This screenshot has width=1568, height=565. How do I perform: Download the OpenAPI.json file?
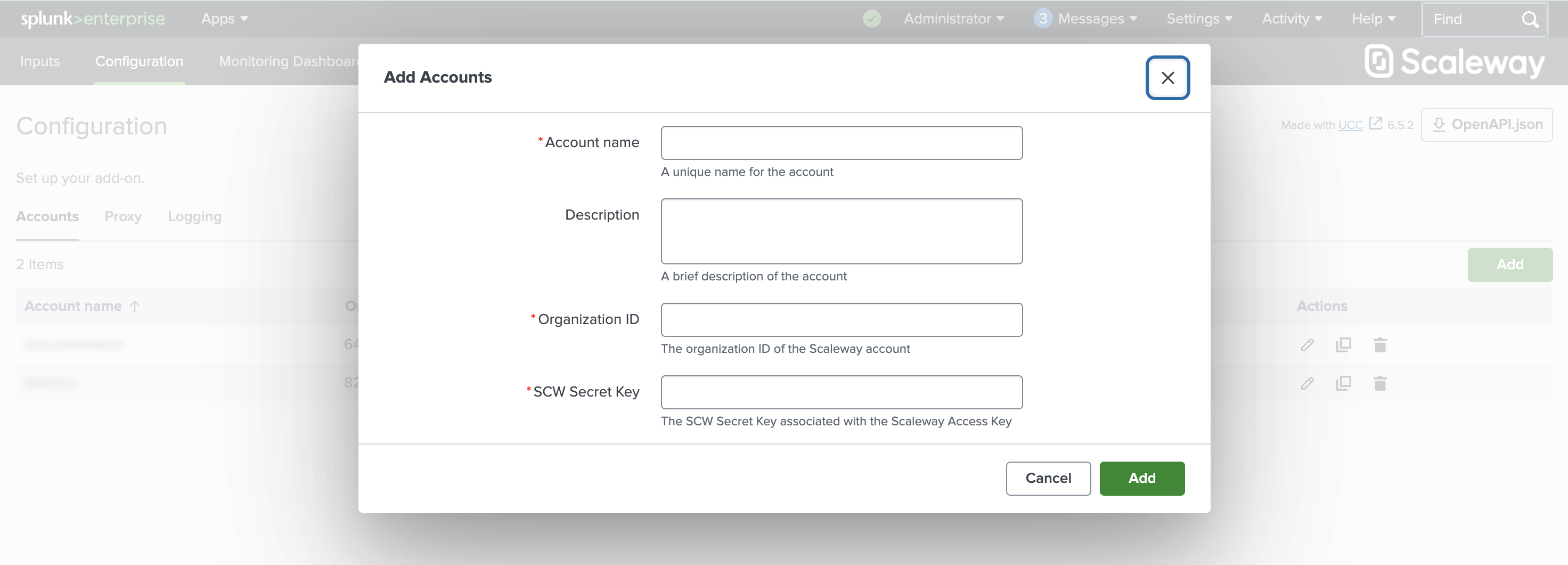coord(1486,125)
